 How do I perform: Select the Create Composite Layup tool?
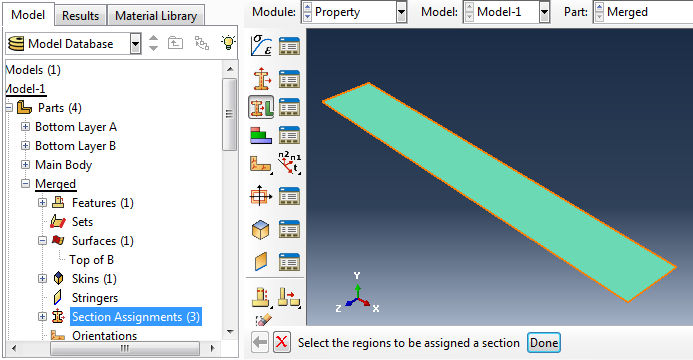tap(261, 135)
